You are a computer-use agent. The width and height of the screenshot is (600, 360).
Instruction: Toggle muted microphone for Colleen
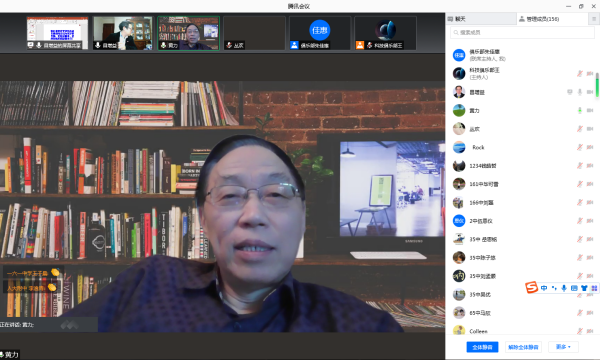coord(580,331)
